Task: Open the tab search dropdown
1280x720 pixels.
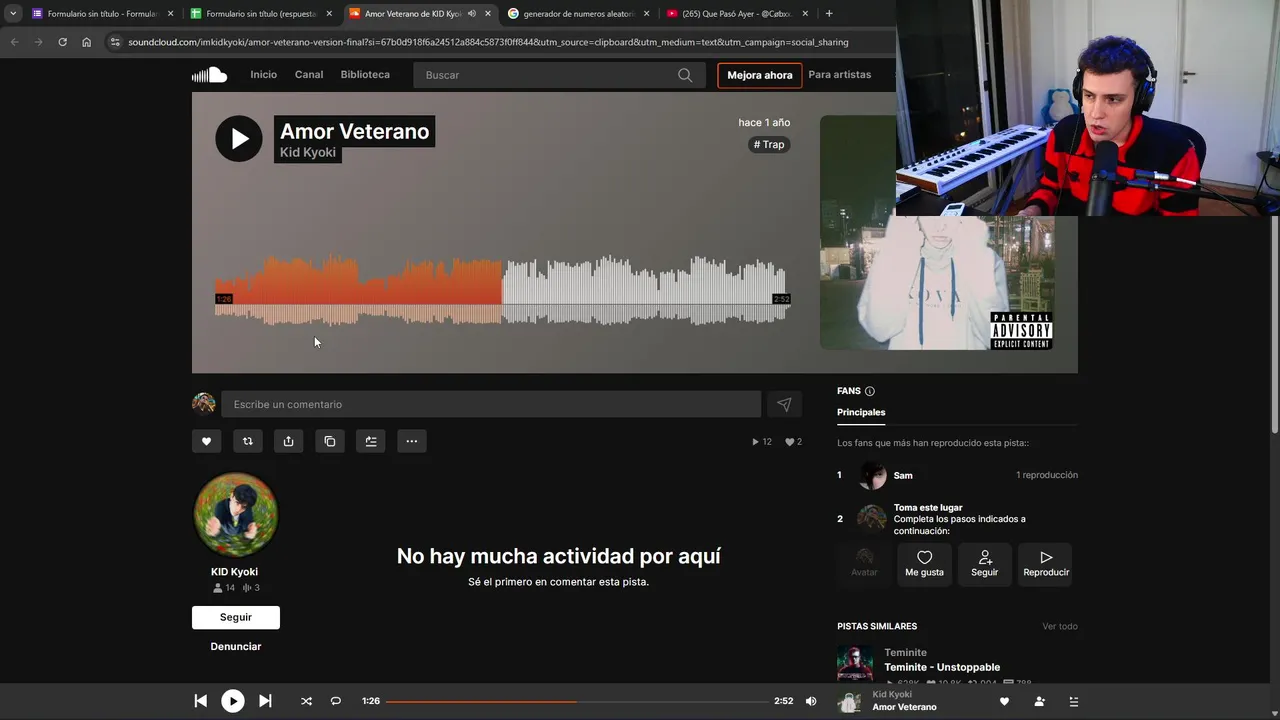Action: click(x=13, y=13)
